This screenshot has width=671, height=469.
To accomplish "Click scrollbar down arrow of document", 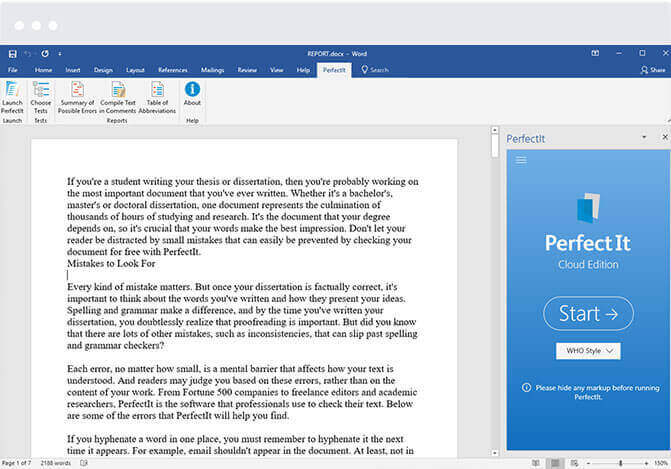I will point(495,453).
